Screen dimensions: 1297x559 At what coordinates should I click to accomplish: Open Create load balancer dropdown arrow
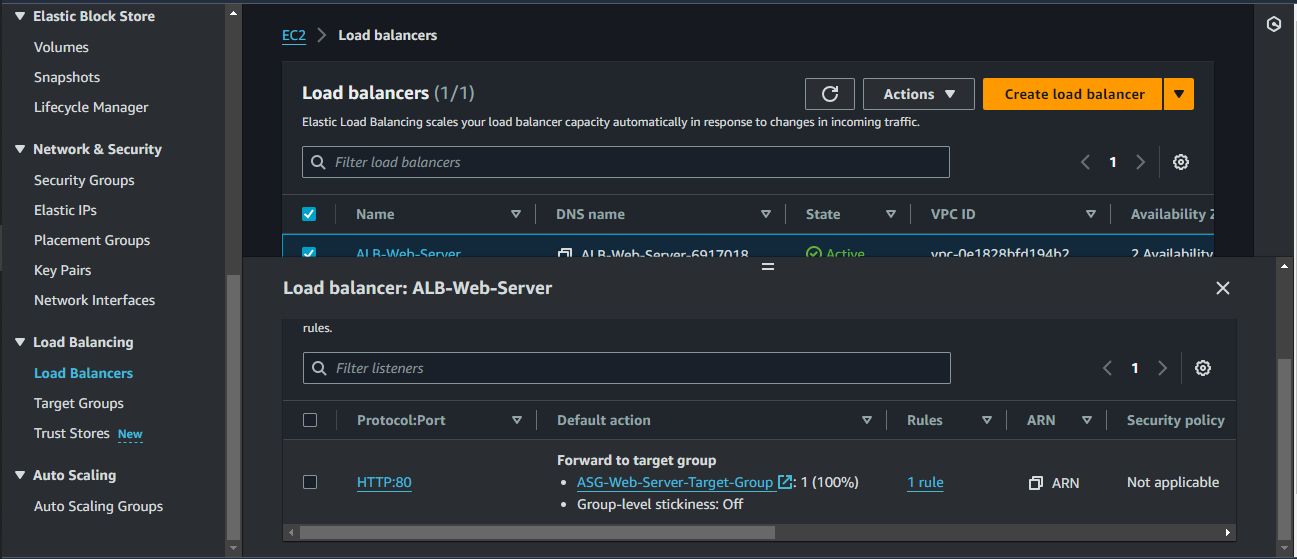1178,94
